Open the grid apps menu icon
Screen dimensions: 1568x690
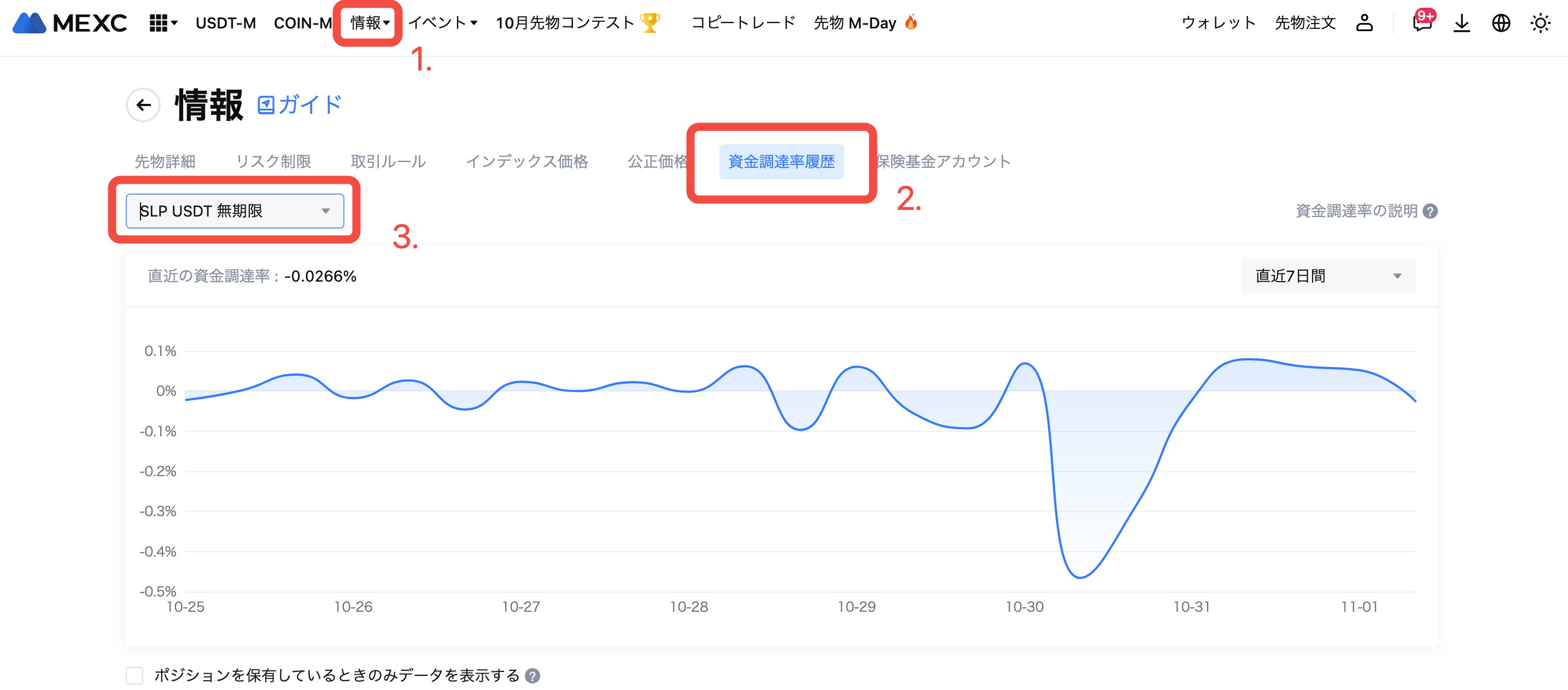[158, 23]
